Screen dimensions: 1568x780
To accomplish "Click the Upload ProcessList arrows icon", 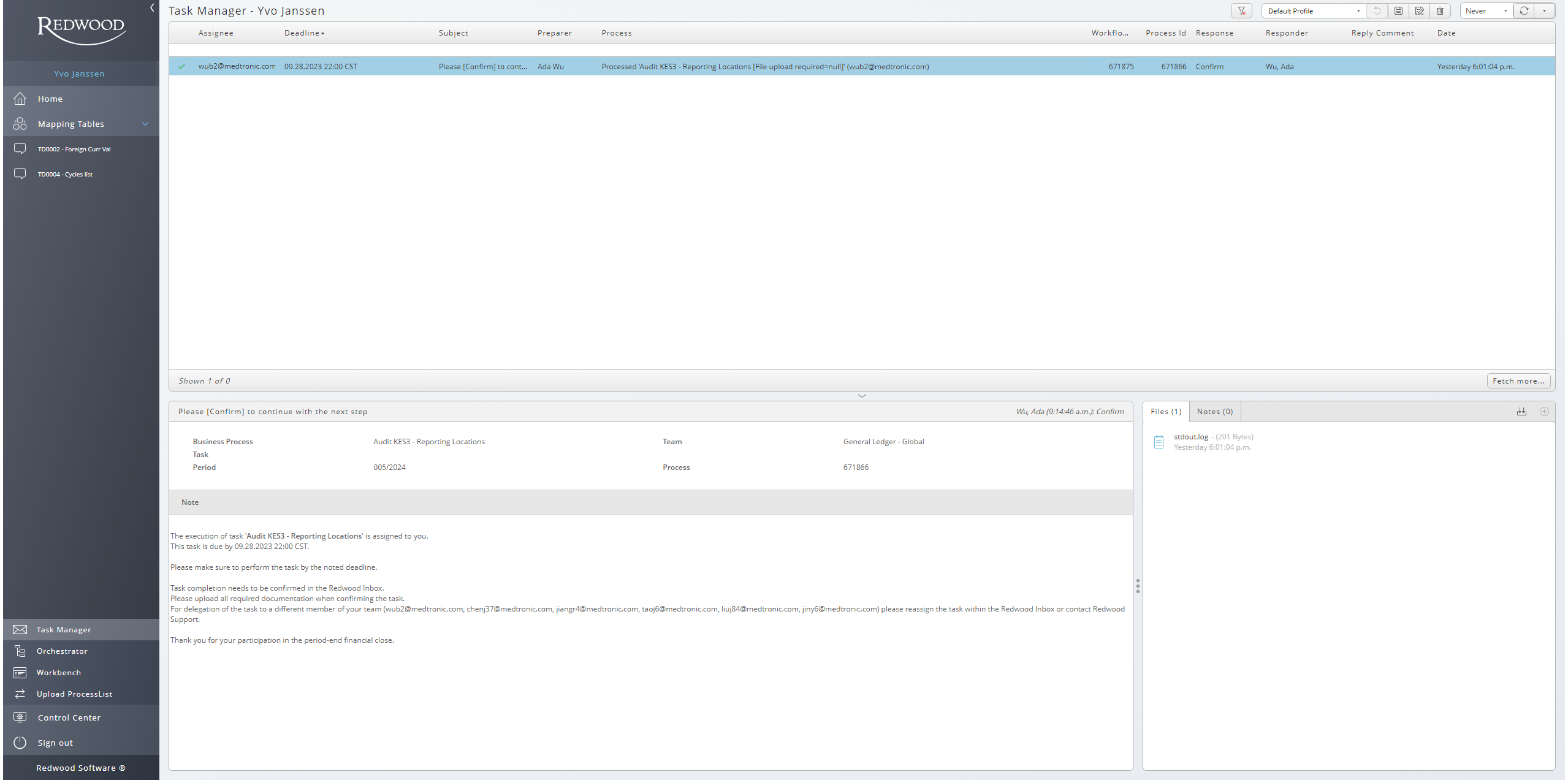I will pos(20,694).
